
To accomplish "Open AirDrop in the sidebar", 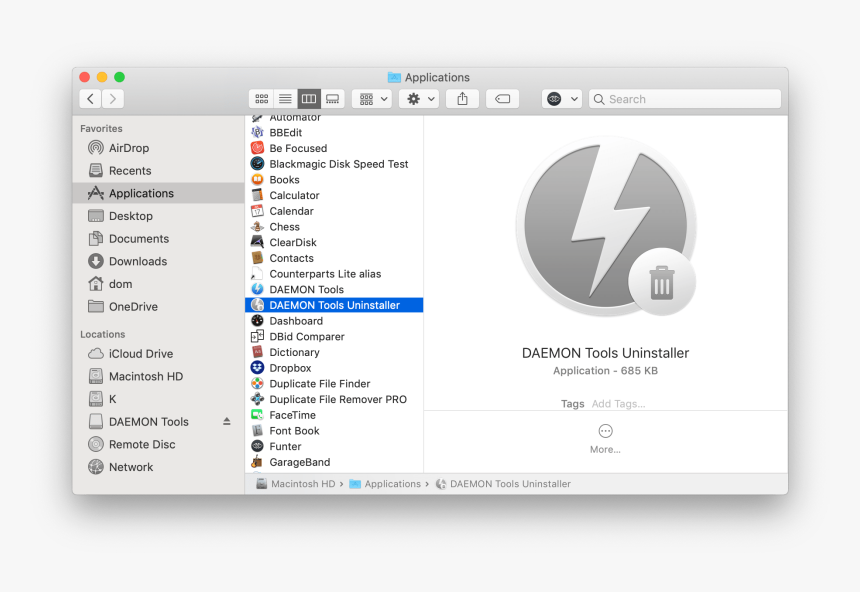I will pos(158,148).
